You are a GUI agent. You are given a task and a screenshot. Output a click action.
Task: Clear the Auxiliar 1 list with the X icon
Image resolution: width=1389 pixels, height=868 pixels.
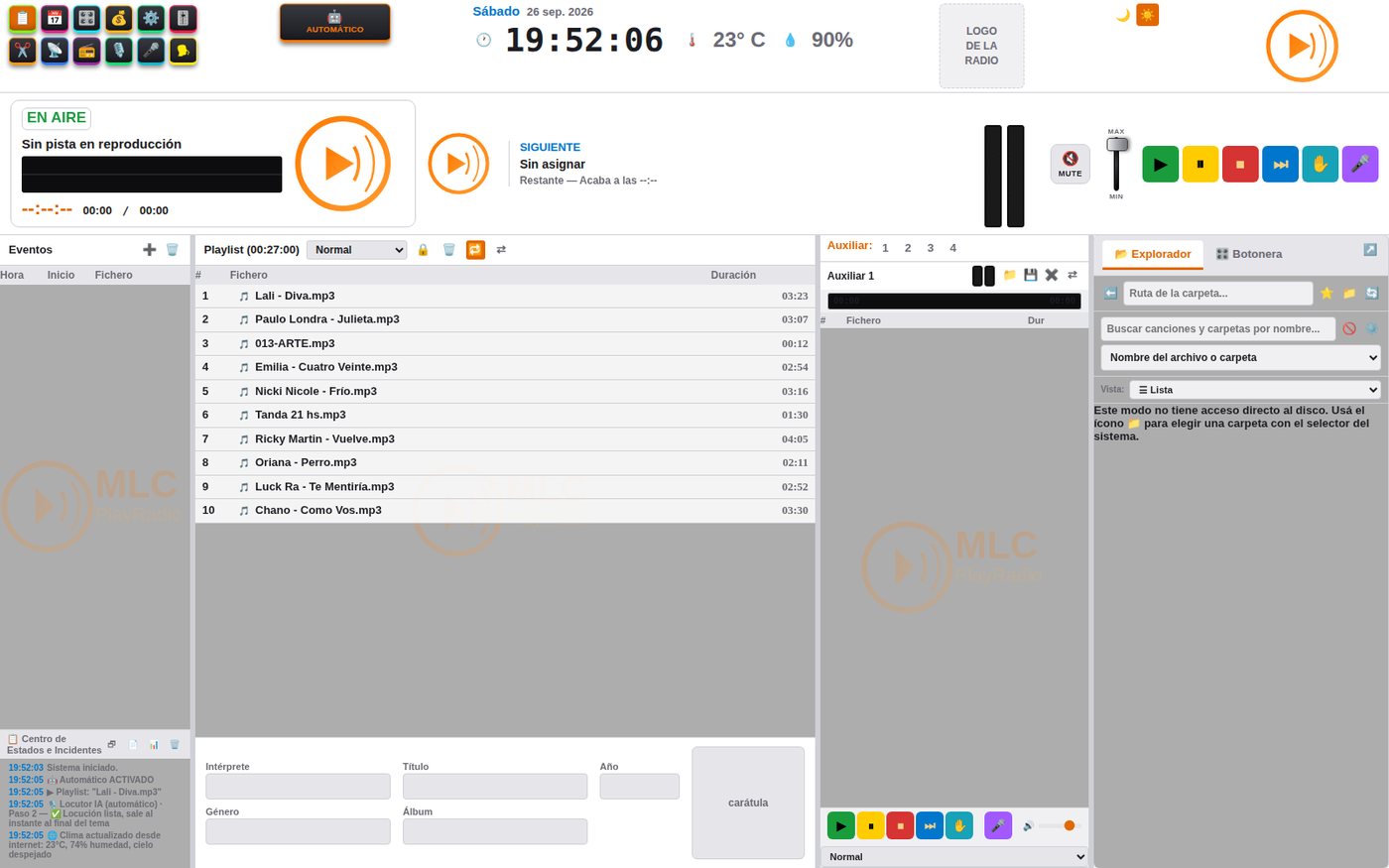point(1052,275)
